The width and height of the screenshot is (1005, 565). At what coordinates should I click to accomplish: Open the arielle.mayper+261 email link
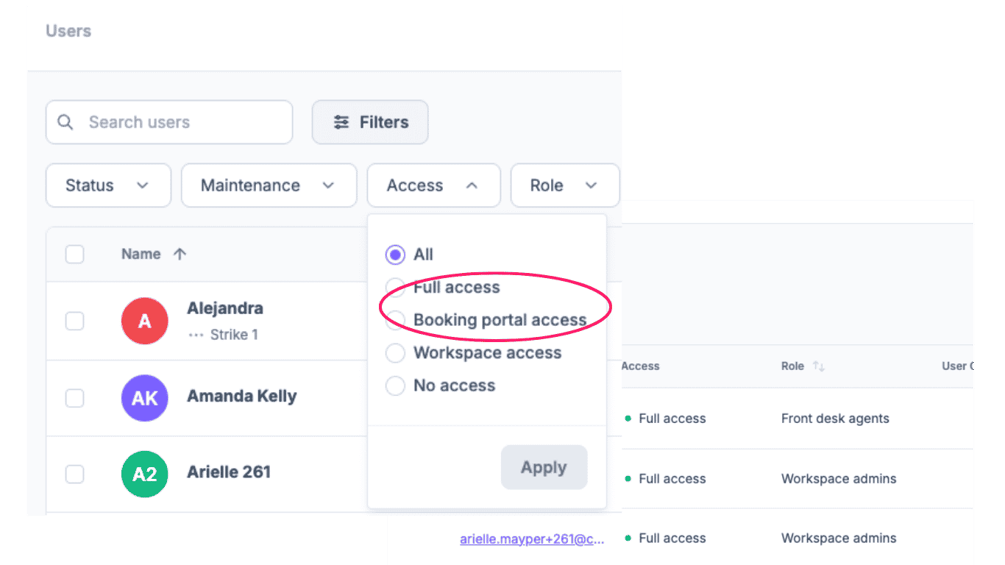532,539
